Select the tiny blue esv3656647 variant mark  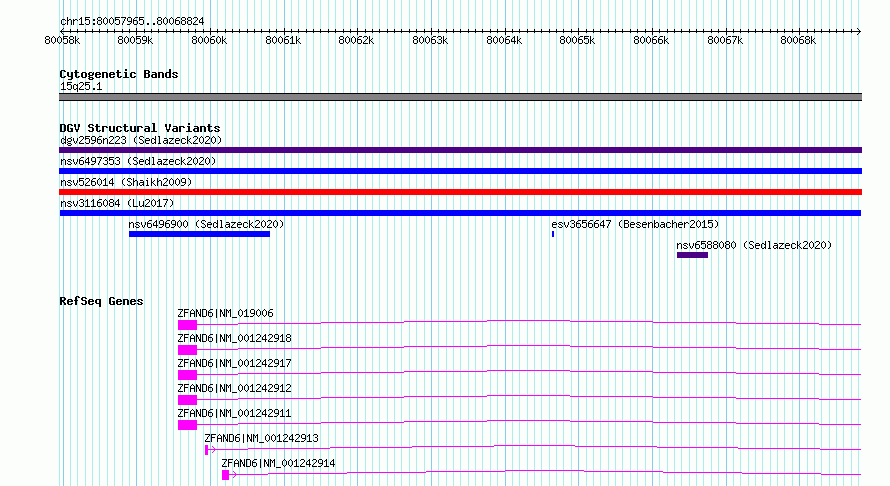[x=553, y=234]
